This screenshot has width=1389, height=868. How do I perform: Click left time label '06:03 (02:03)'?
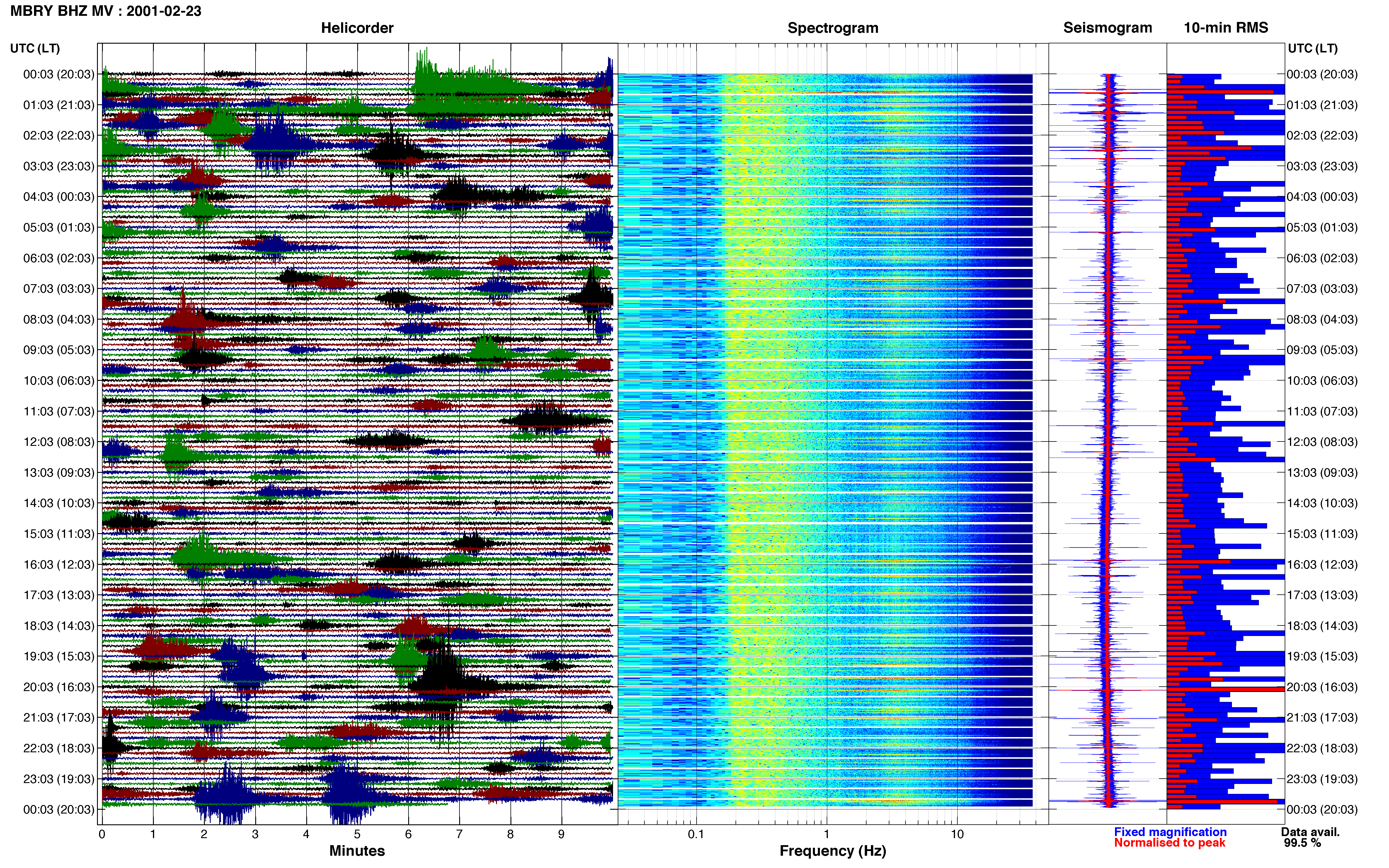[x=59, y=258]
